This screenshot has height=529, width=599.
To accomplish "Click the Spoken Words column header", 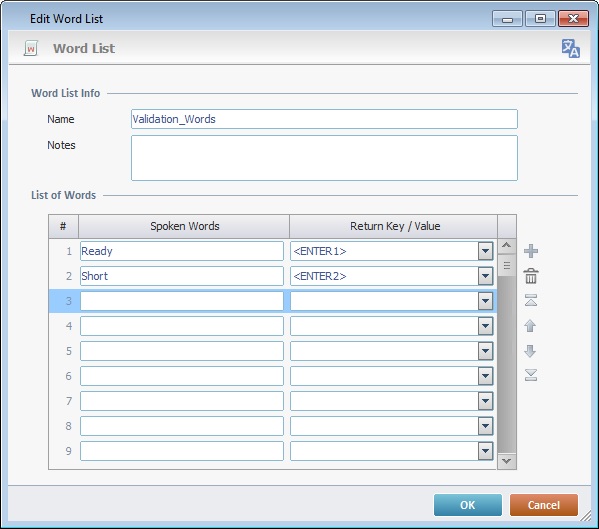I will 184,226.
